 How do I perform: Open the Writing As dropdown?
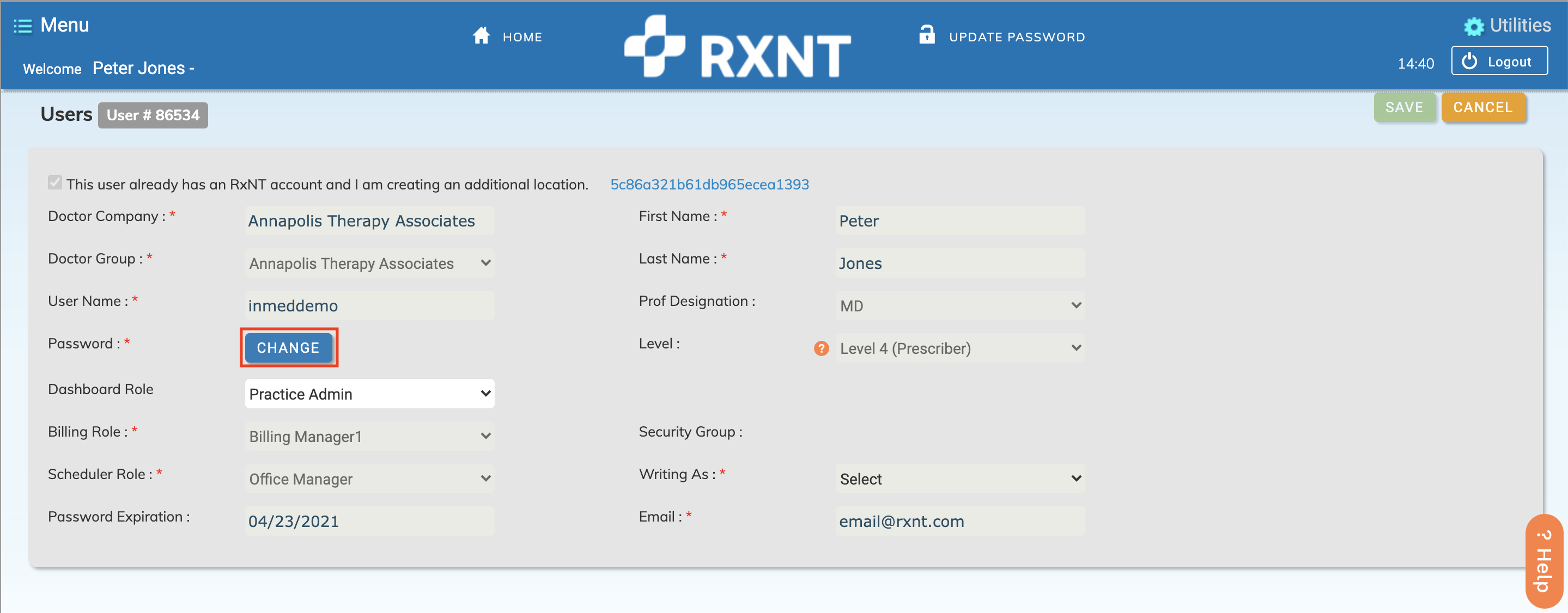pos(960,479)
